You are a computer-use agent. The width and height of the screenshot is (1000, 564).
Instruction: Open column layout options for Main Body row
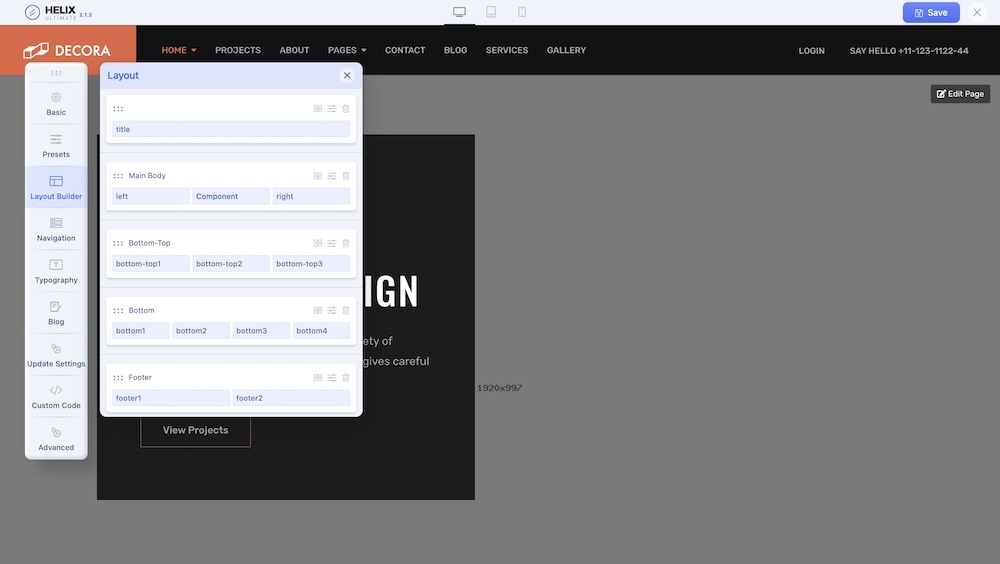point(318,176)
